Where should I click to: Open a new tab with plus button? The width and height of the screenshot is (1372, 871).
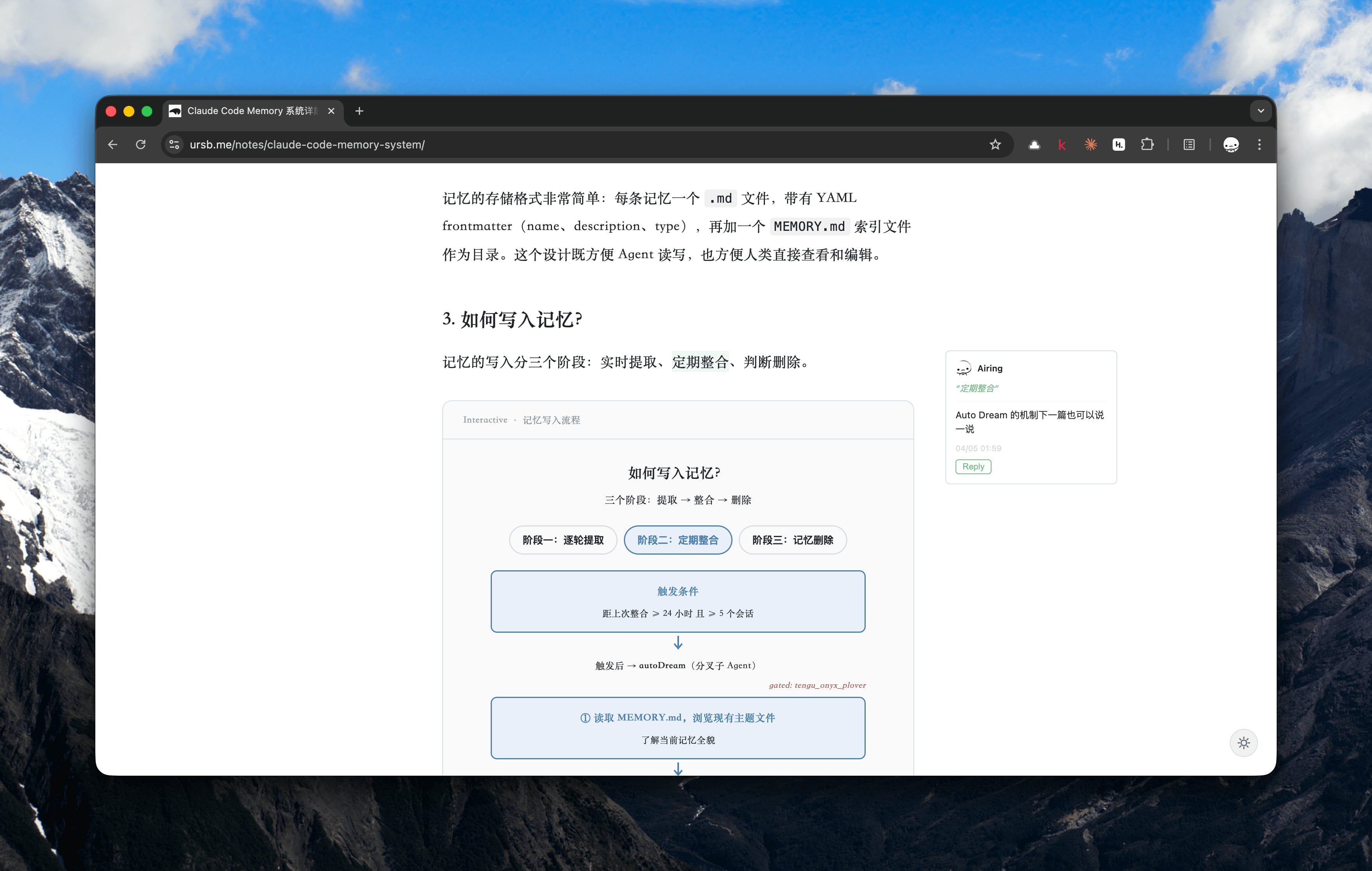(x=359, y=111)
